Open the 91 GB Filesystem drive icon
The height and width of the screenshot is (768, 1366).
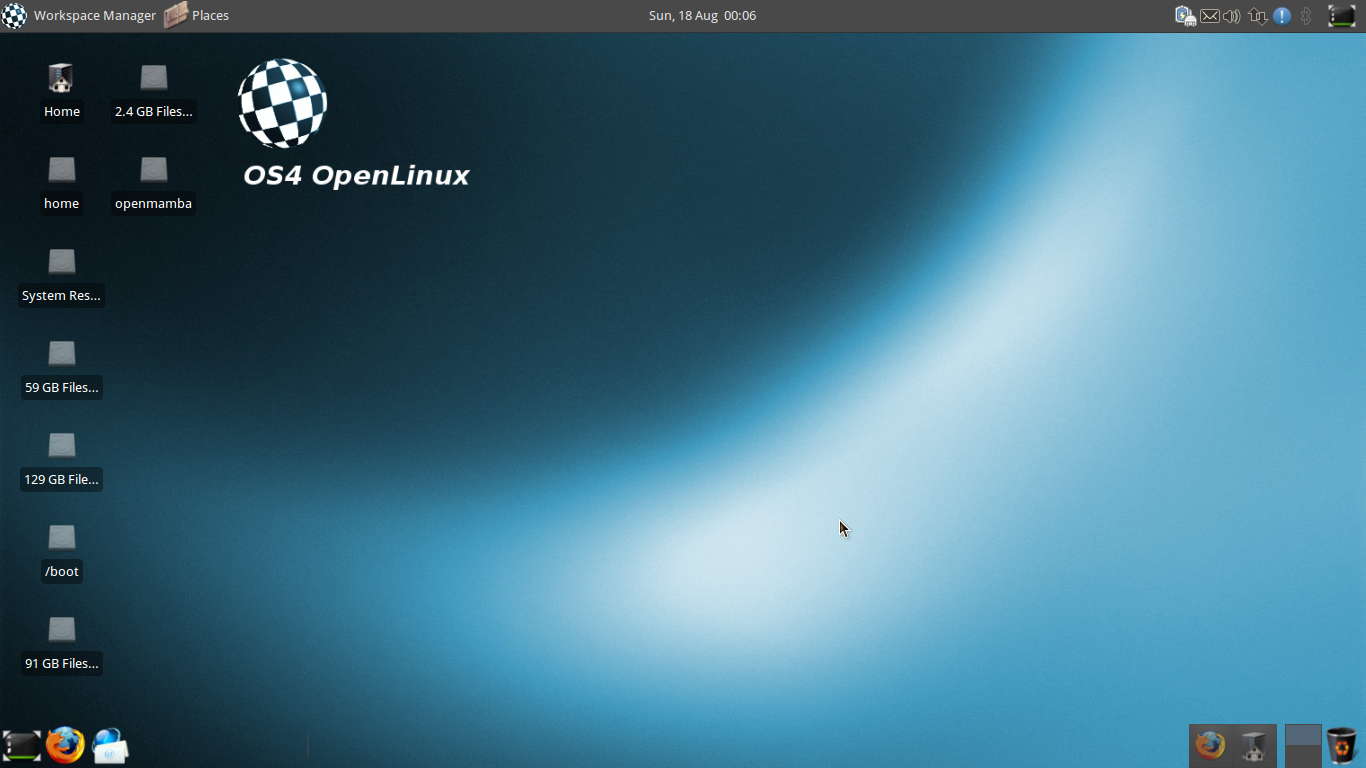click(61, 630)
